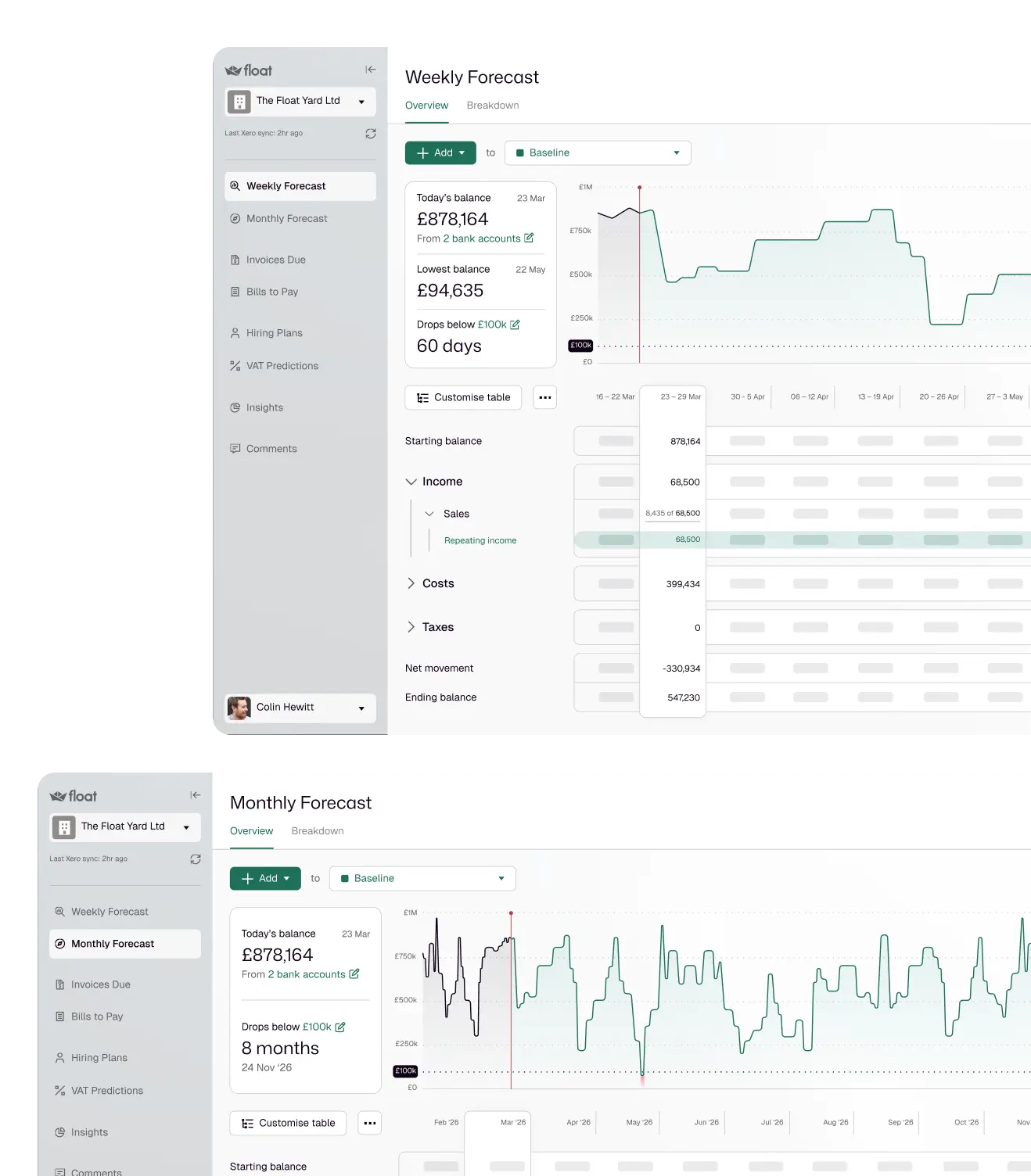
Task: Edit £100k threshold icon in Weekly Forecast card
Action: click(x=515, y=324)
